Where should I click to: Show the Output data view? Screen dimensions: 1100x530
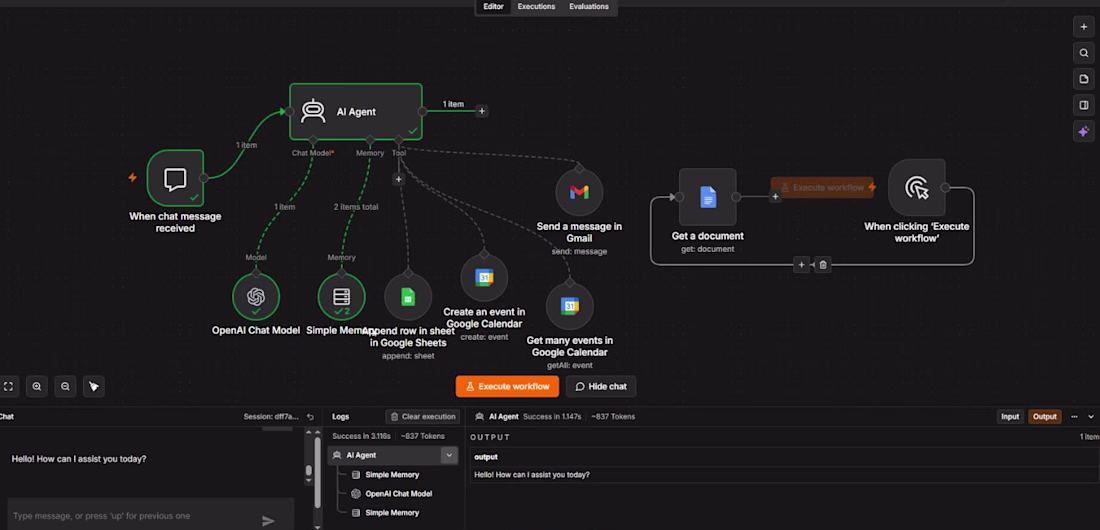tap(1045, 416)
